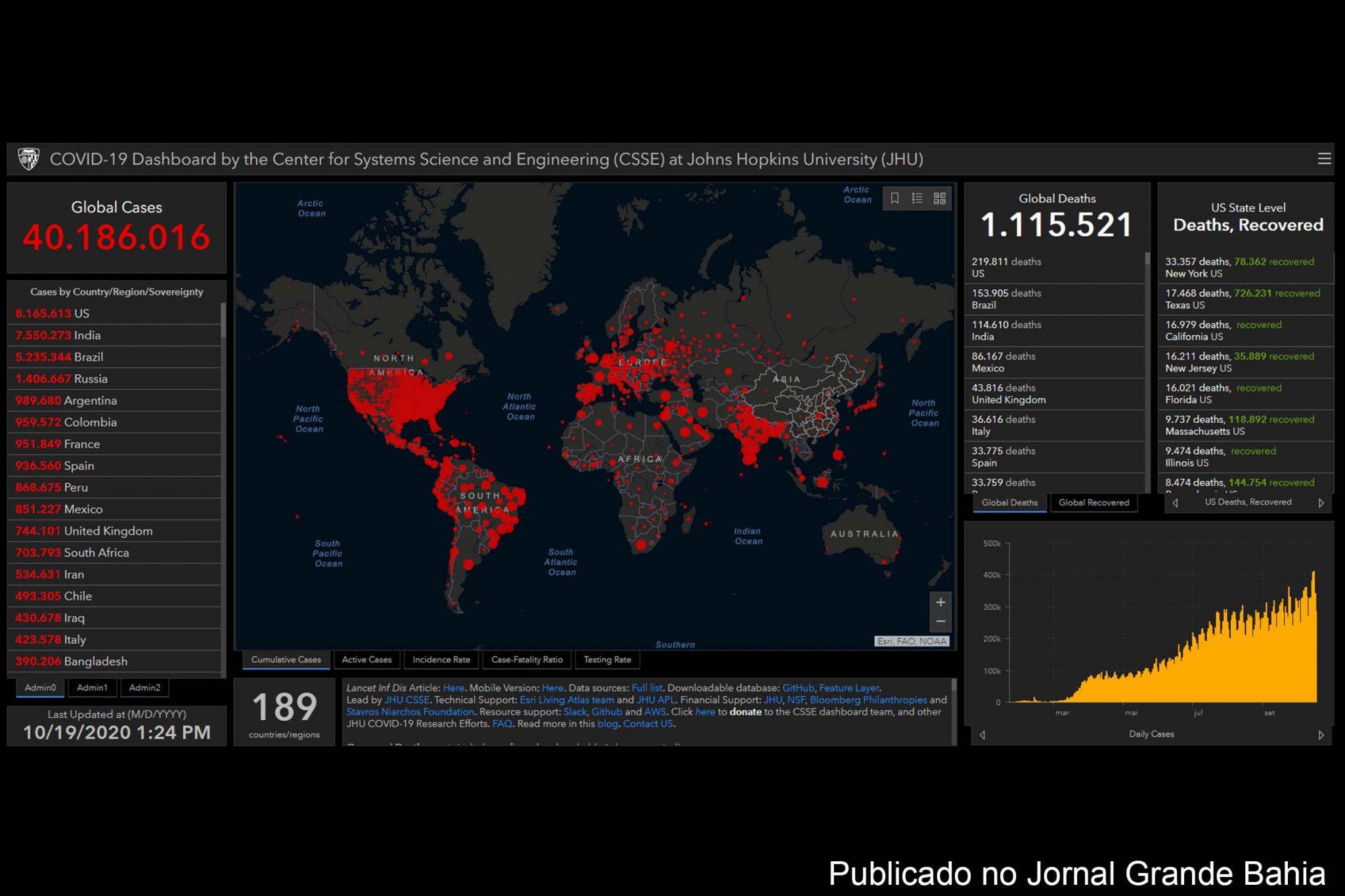
Task: Zoom in on the map
Action: 940,602
